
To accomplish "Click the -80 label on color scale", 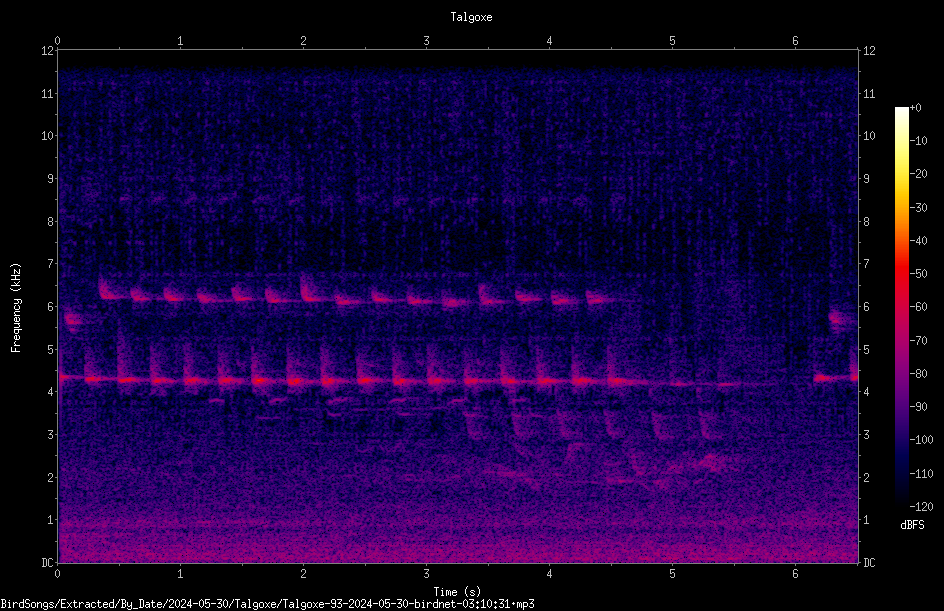I will (918, 373).
